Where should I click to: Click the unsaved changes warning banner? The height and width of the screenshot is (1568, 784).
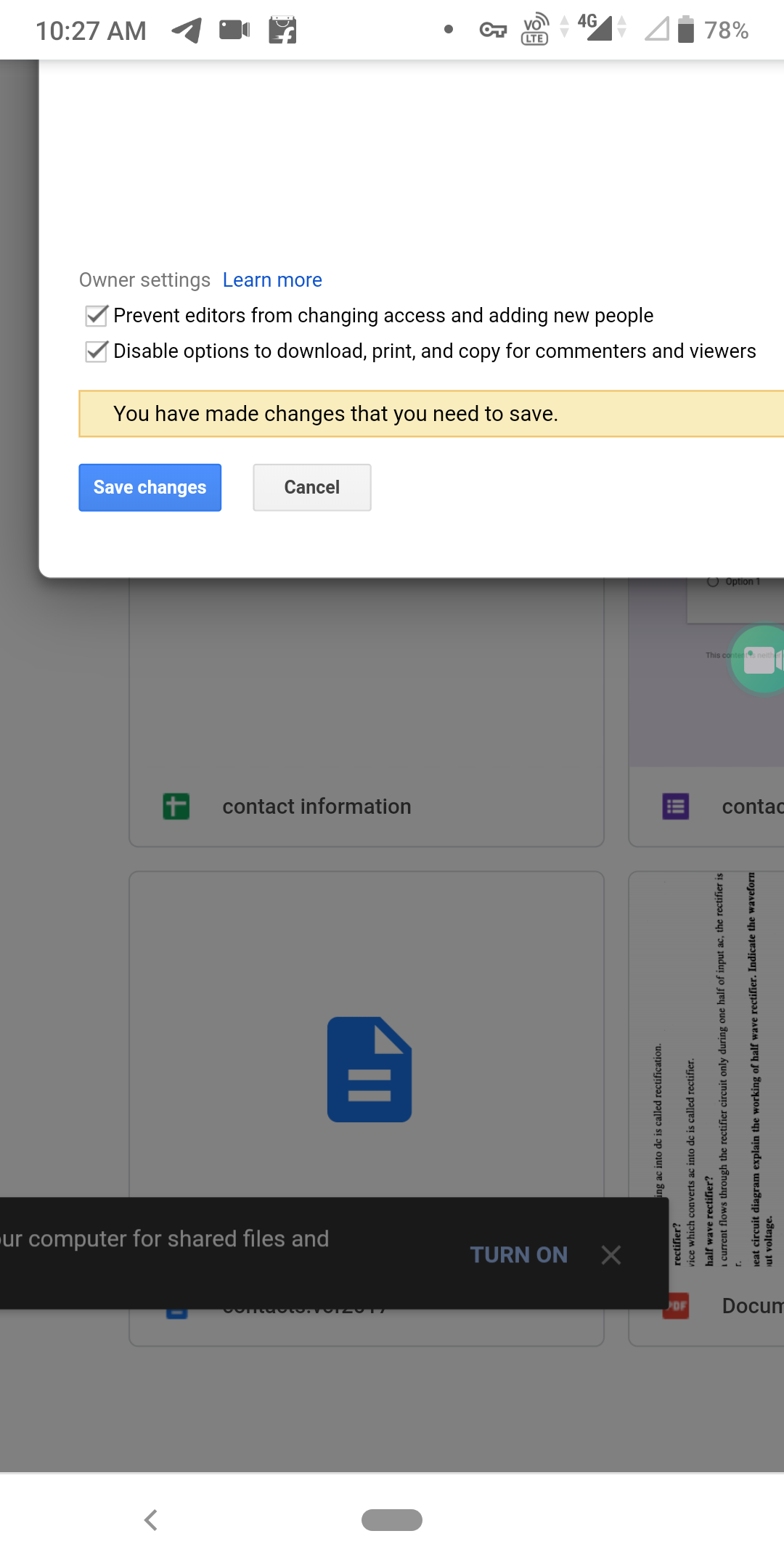431,414
